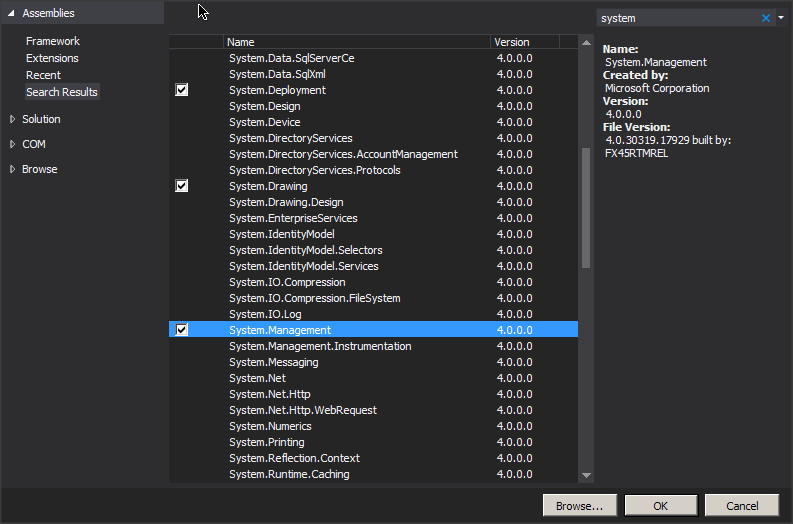793x524 pixels.
Task: Select System.DirectoryServices.AccountManagement row
Action: [x=373, y=154]
